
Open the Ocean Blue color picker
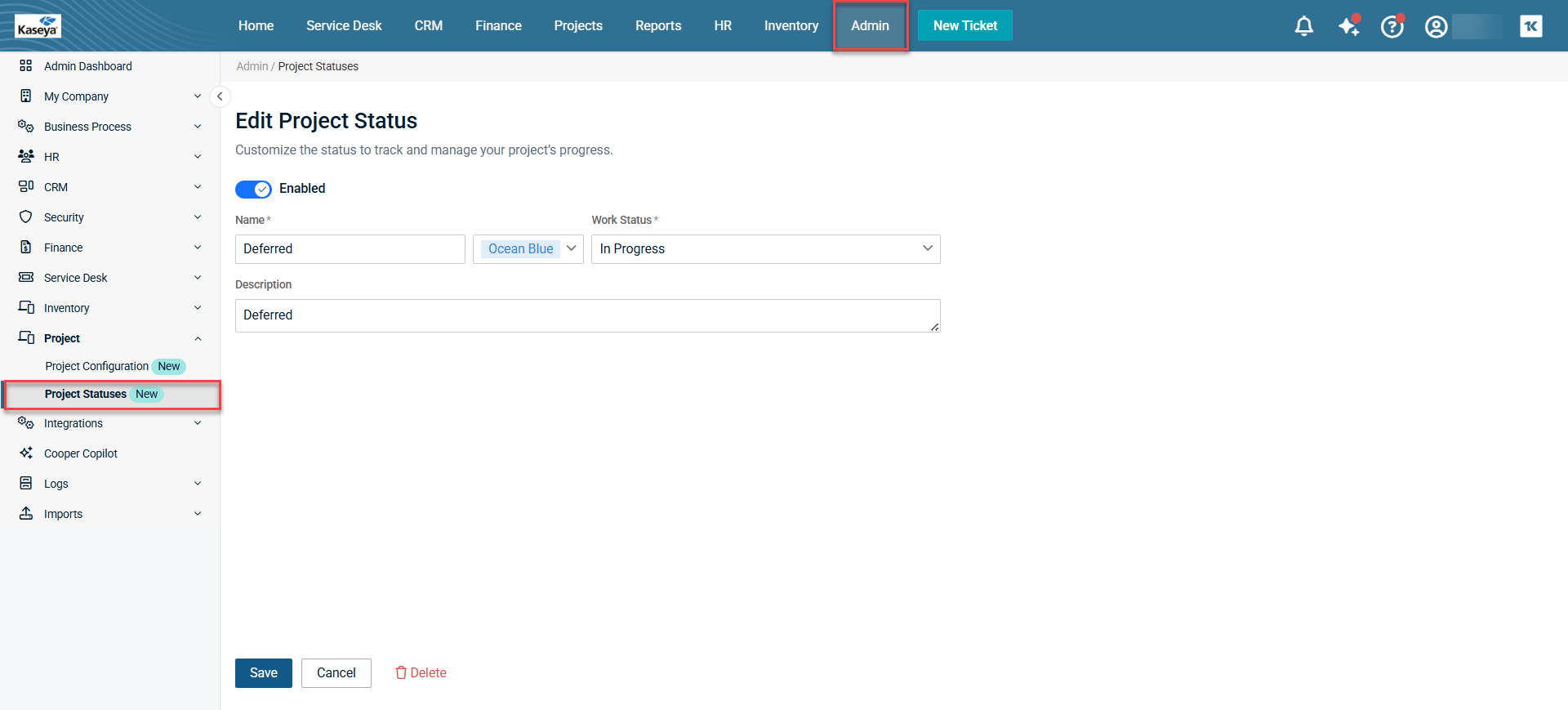(528, 249)
